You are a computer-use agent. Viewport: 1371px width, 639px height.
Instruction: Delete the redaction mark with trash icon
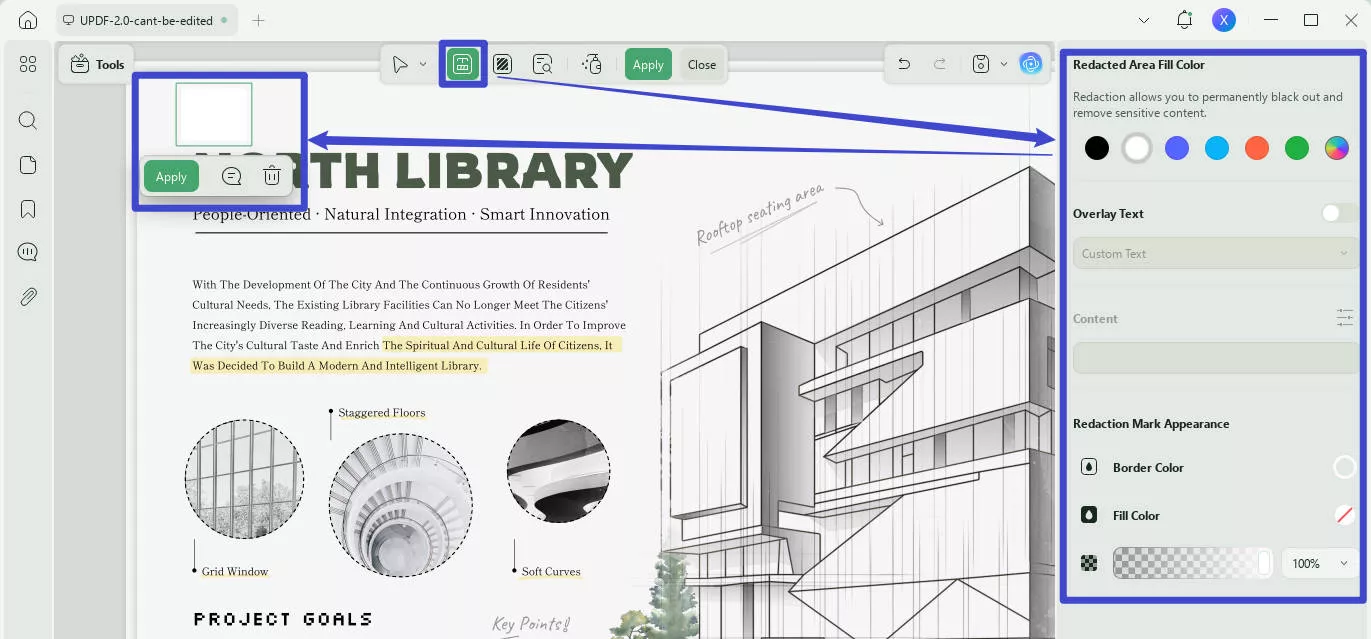click(x=271, y=176)
